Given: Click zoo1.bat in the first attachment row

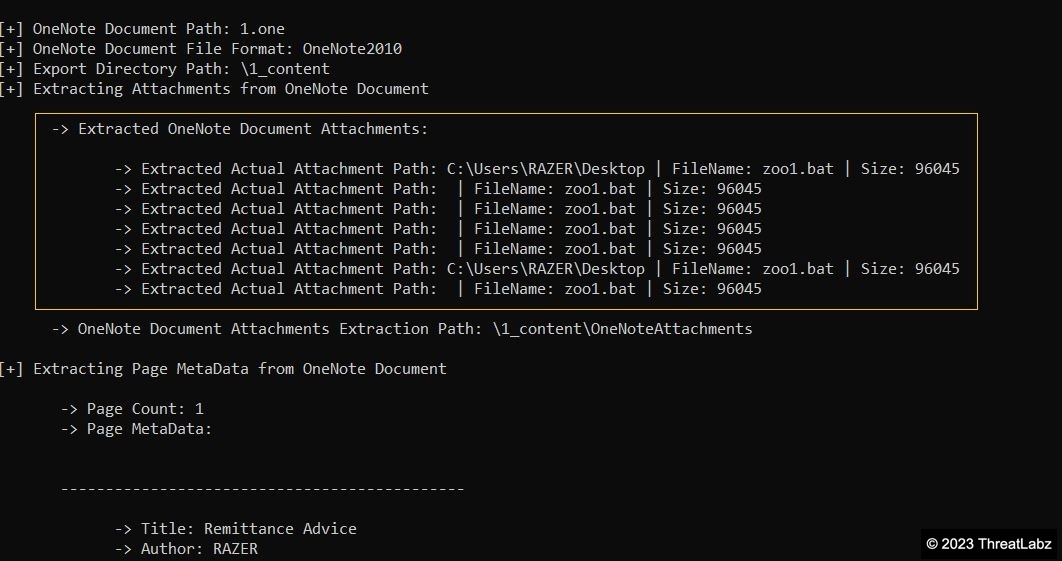Looking at the screenshot, I should point(797,169).
